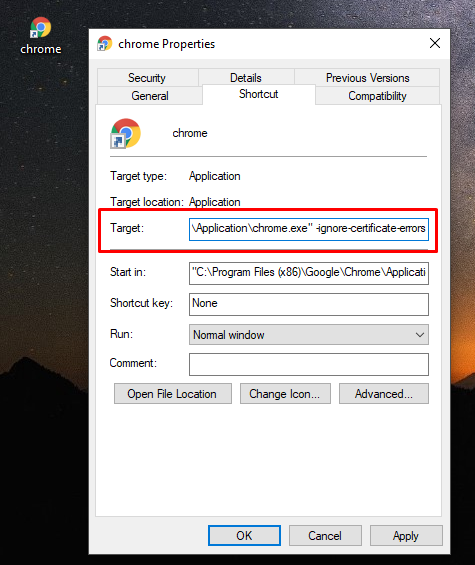Click the Open File Location button
The width and height of the screenshot is (475, 565).
[173, 394]
